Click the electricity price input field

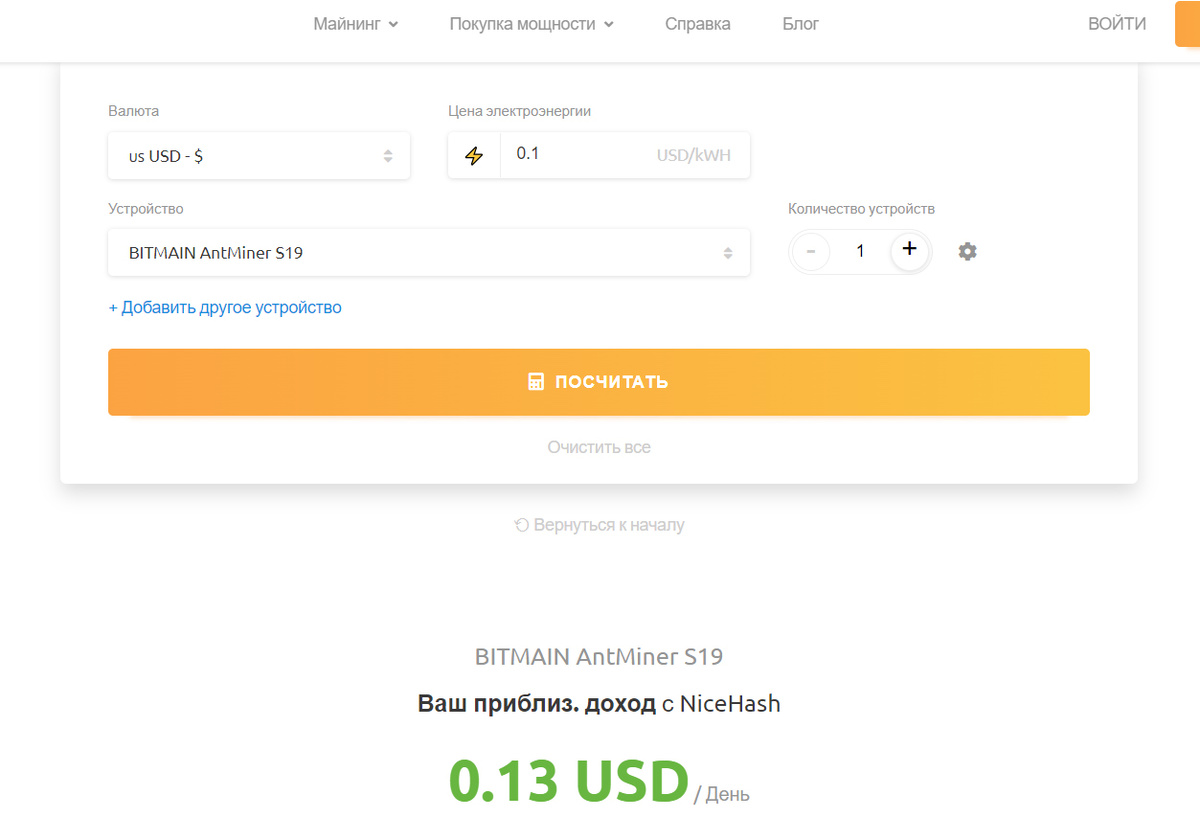point(600,154)
